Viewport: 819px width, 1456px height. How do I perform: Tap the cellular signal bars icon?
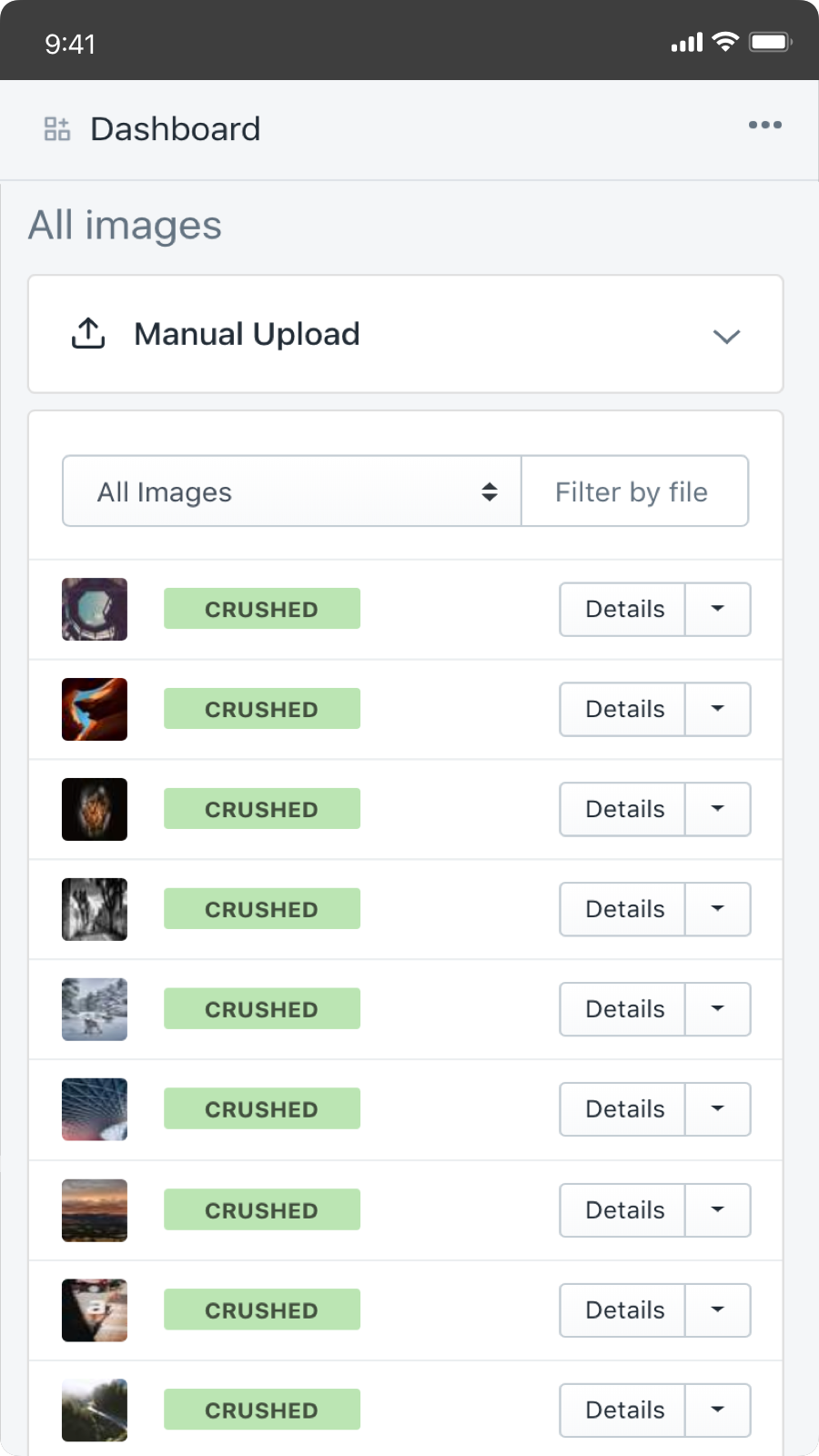pos(685,43)
